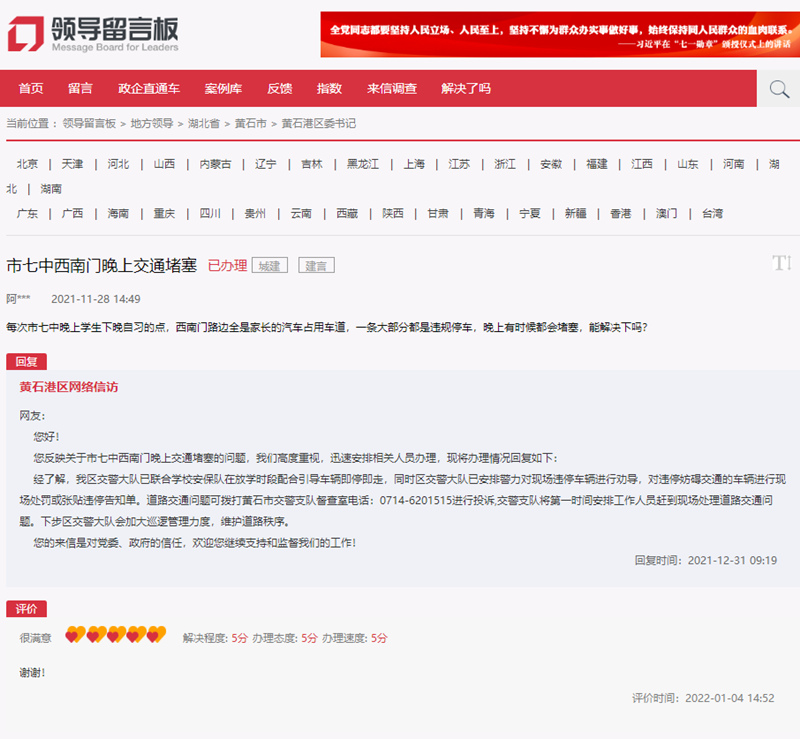Click the 城建 category tag
The image size is (800, 739).
[269, 266]
